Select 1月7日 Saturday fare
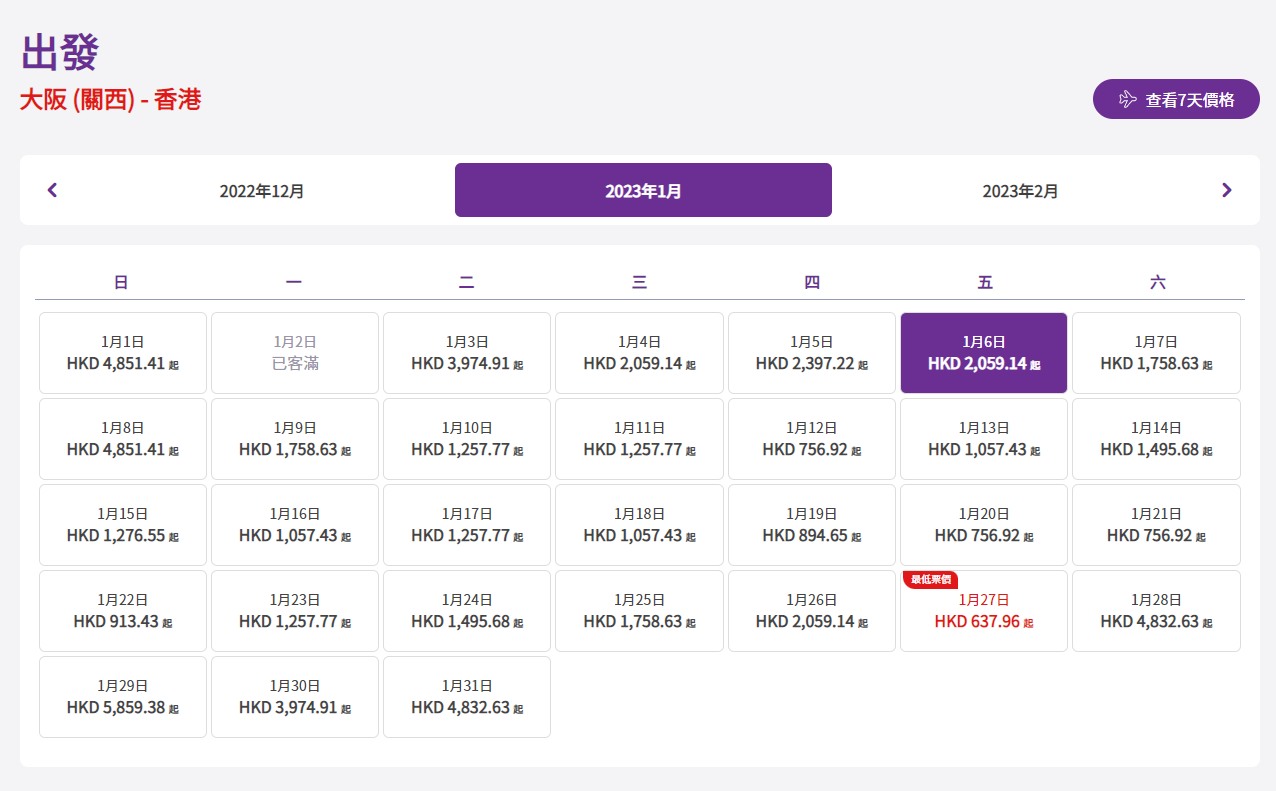This screenshot has width=1276, height=791. [1156, 353]
